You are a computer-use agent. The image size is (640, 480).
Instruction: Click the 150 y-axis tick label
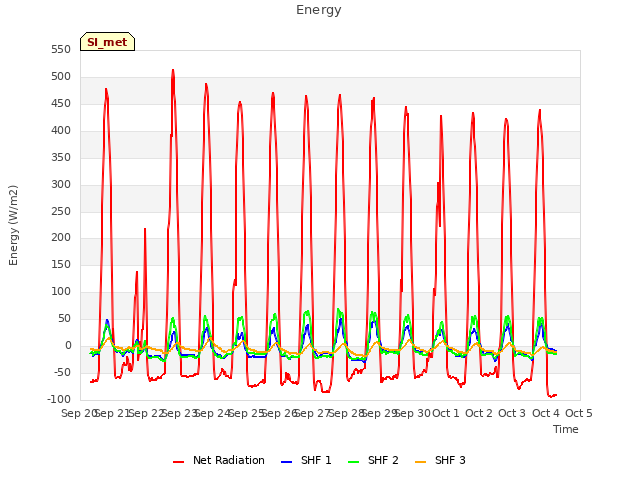[x=61, y=264]
